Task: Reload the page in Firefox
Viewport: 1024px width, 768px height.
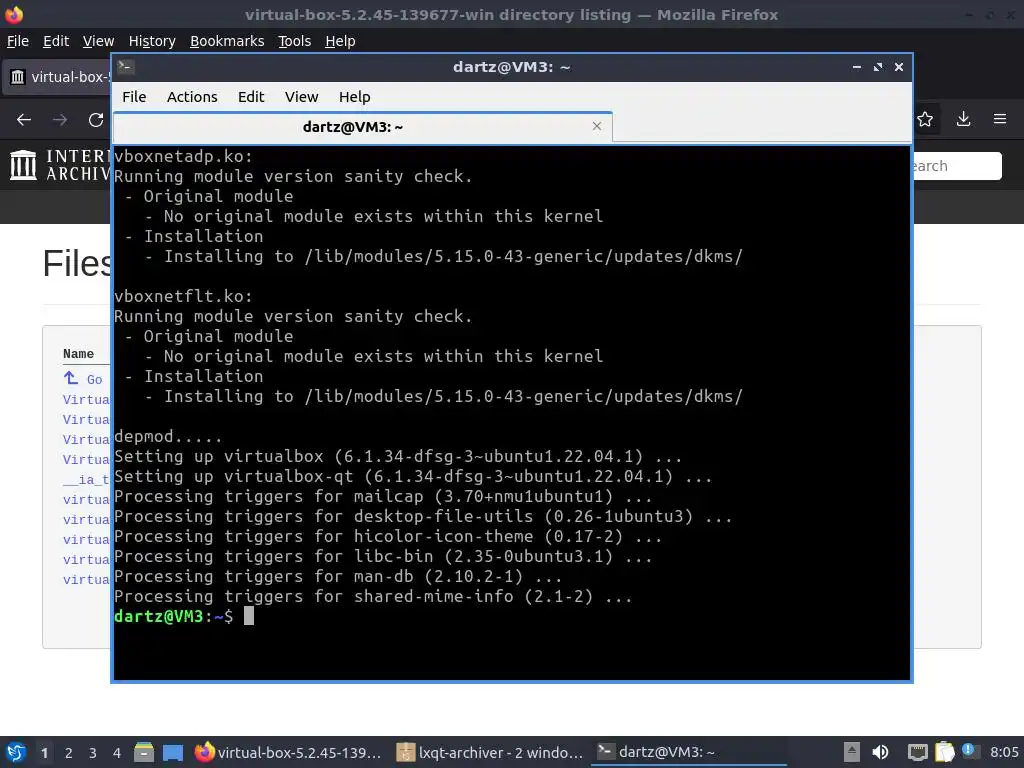Action: [x=96, y=120]
